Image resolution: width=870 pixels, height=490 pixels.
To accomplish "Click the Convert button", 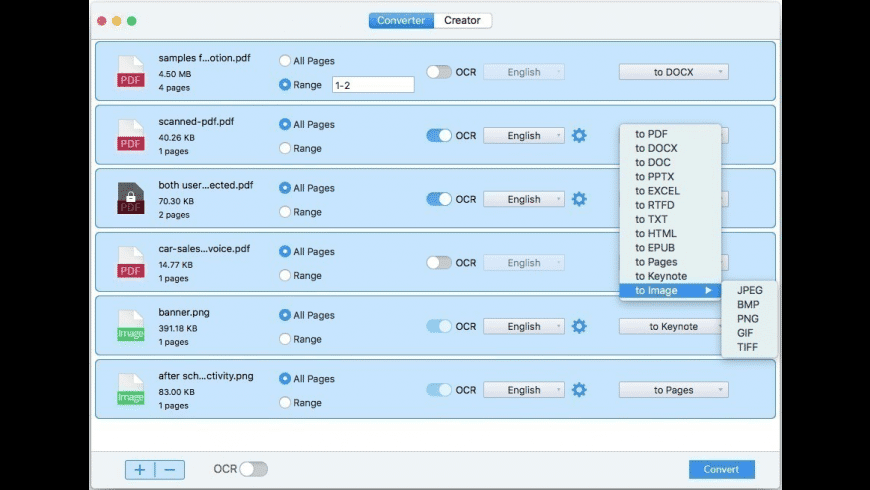I will 721,469.
